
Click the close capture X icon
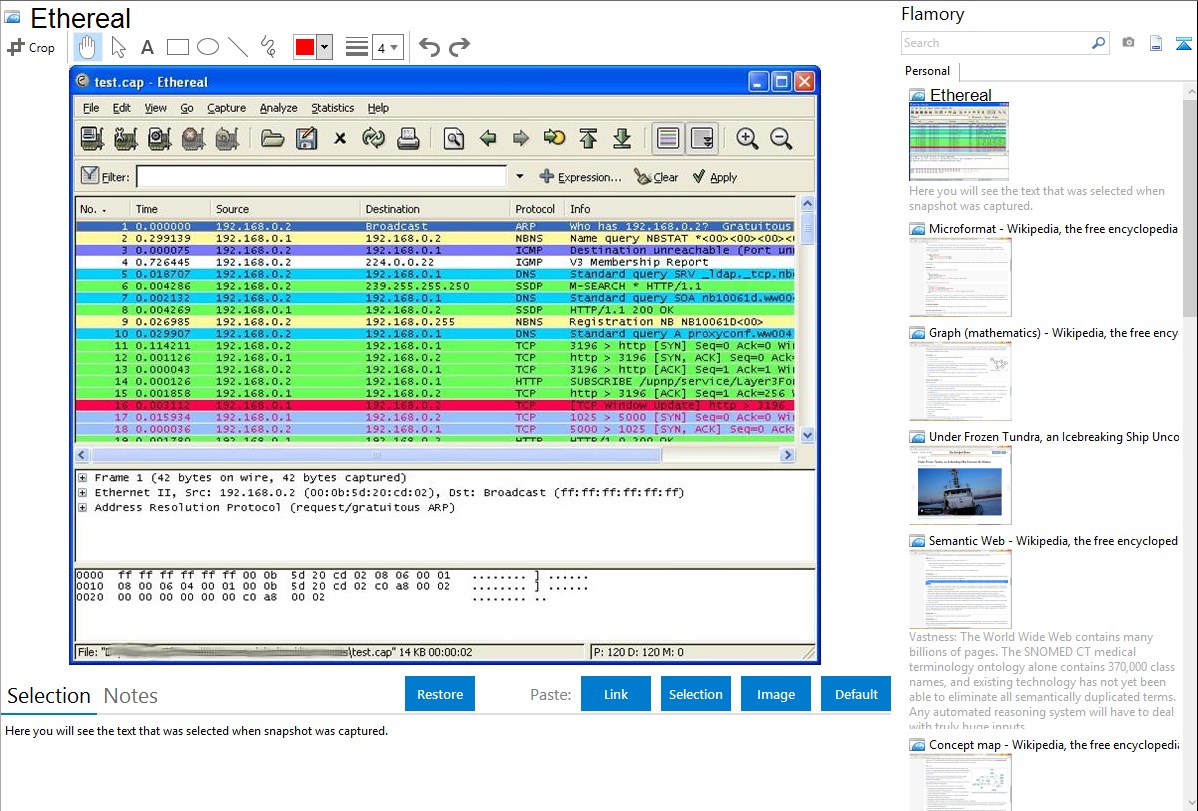click(x=340, y=138)
